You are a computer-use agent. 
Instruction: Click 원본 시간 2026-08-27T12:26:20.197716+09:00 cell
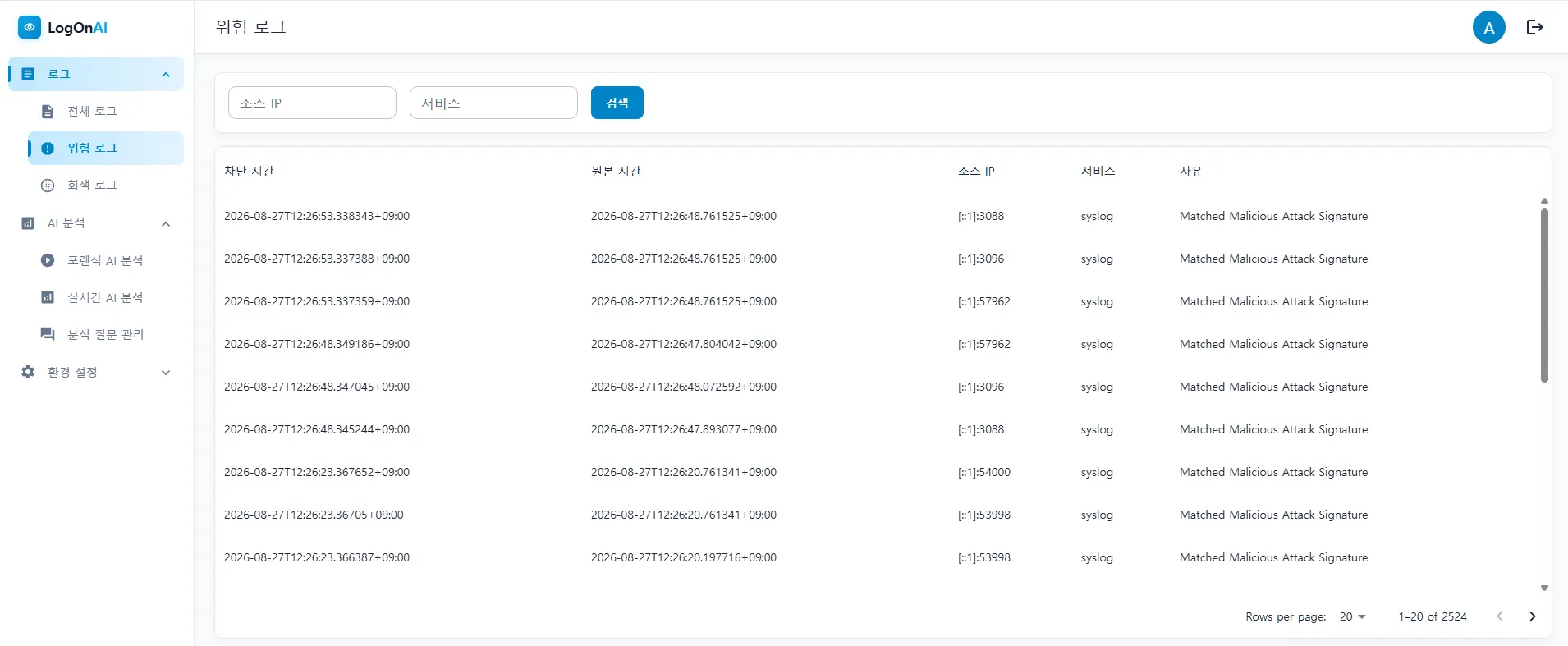684,557
